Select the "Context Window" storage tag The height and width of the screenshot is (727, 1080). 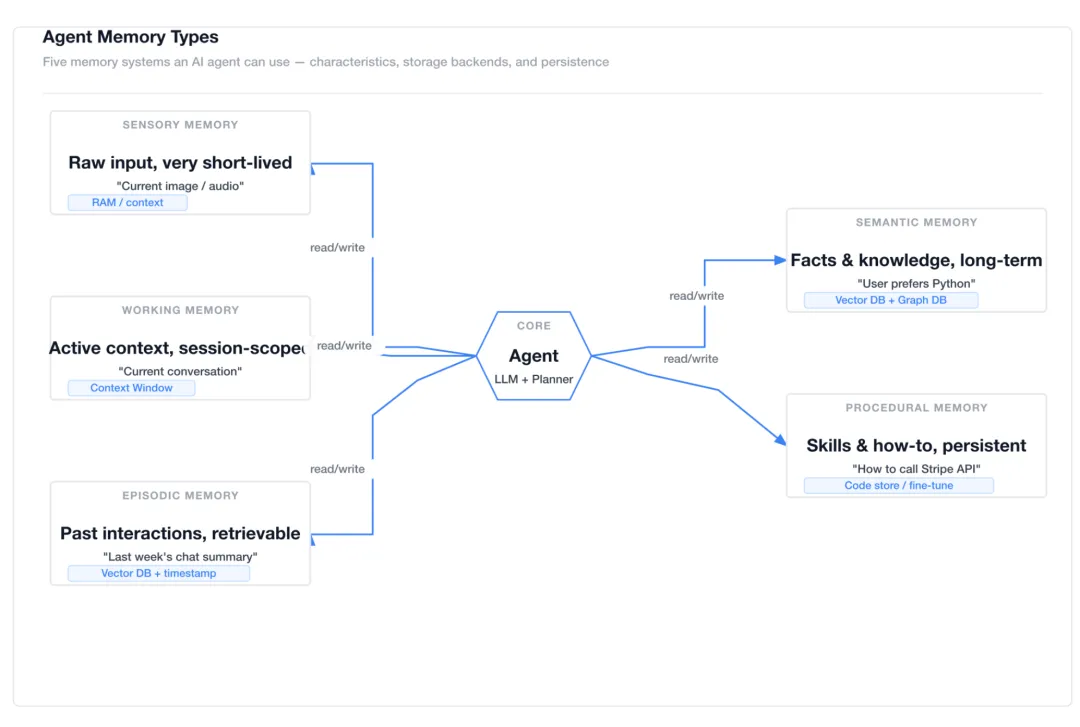tap(131, 388)
